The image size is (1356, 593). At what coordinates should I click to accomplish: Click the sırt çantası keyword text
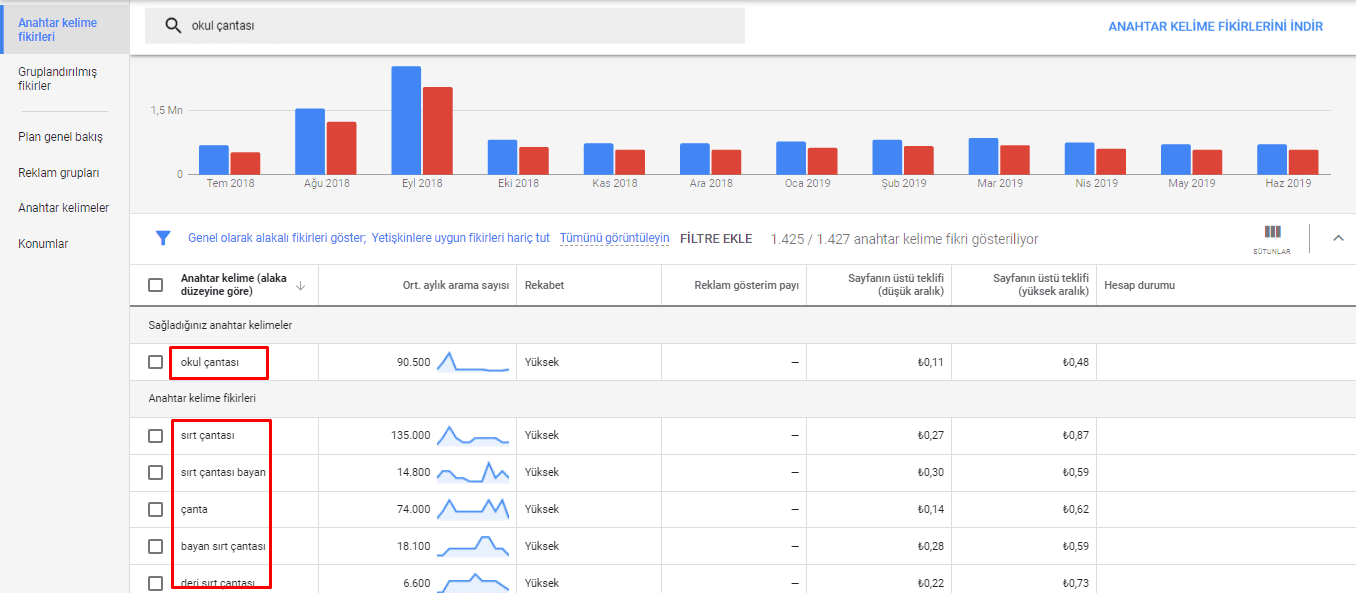tap(207, 436)
